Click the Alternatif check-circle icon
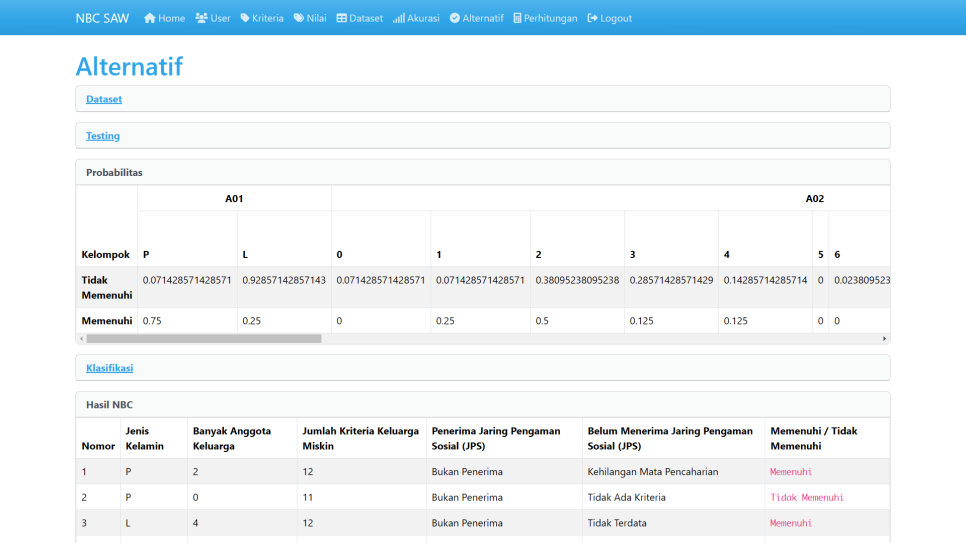This screenshot has height=543, width=966. coord(455,18)
